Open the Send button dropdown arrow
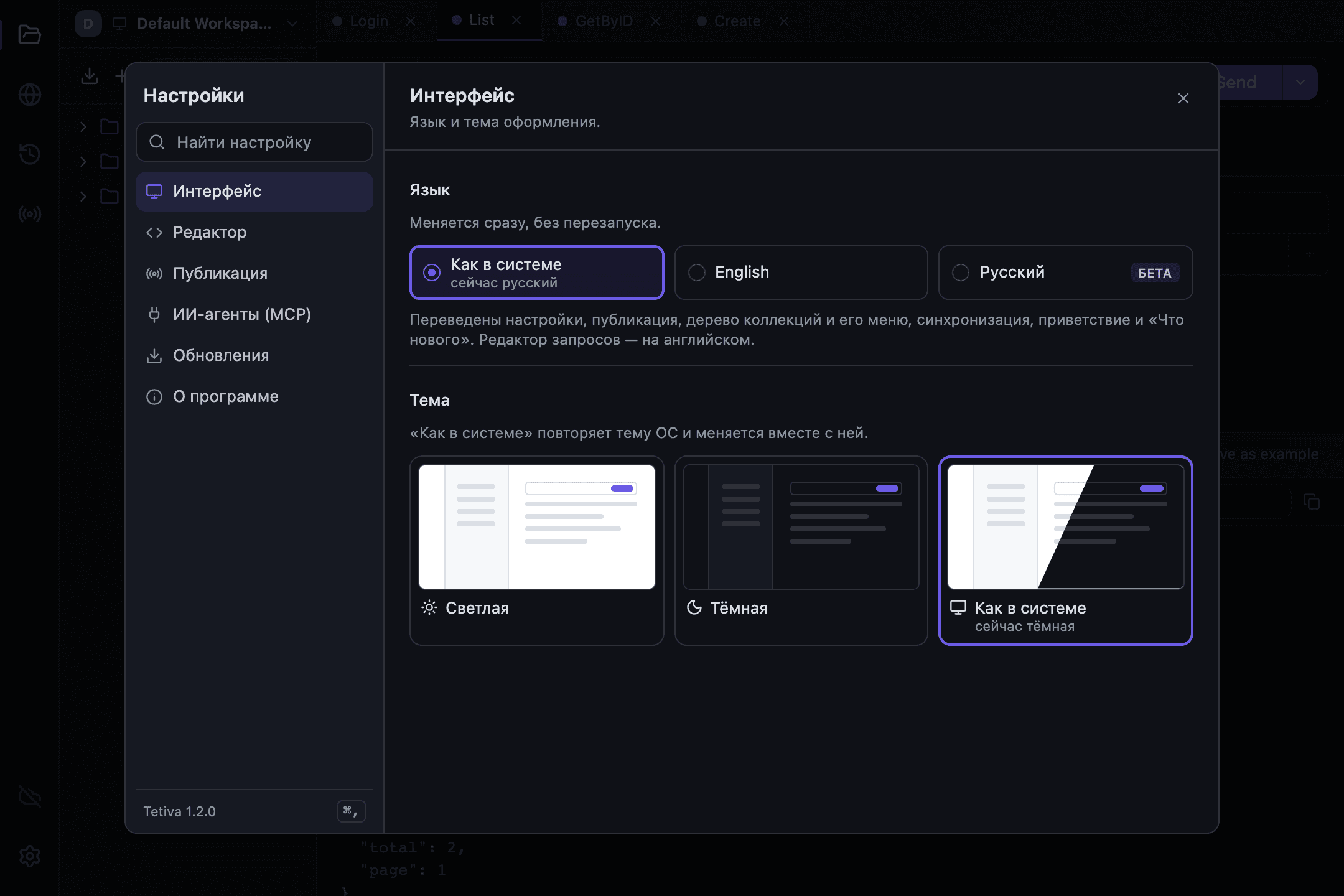 (x=1300, y=82)
